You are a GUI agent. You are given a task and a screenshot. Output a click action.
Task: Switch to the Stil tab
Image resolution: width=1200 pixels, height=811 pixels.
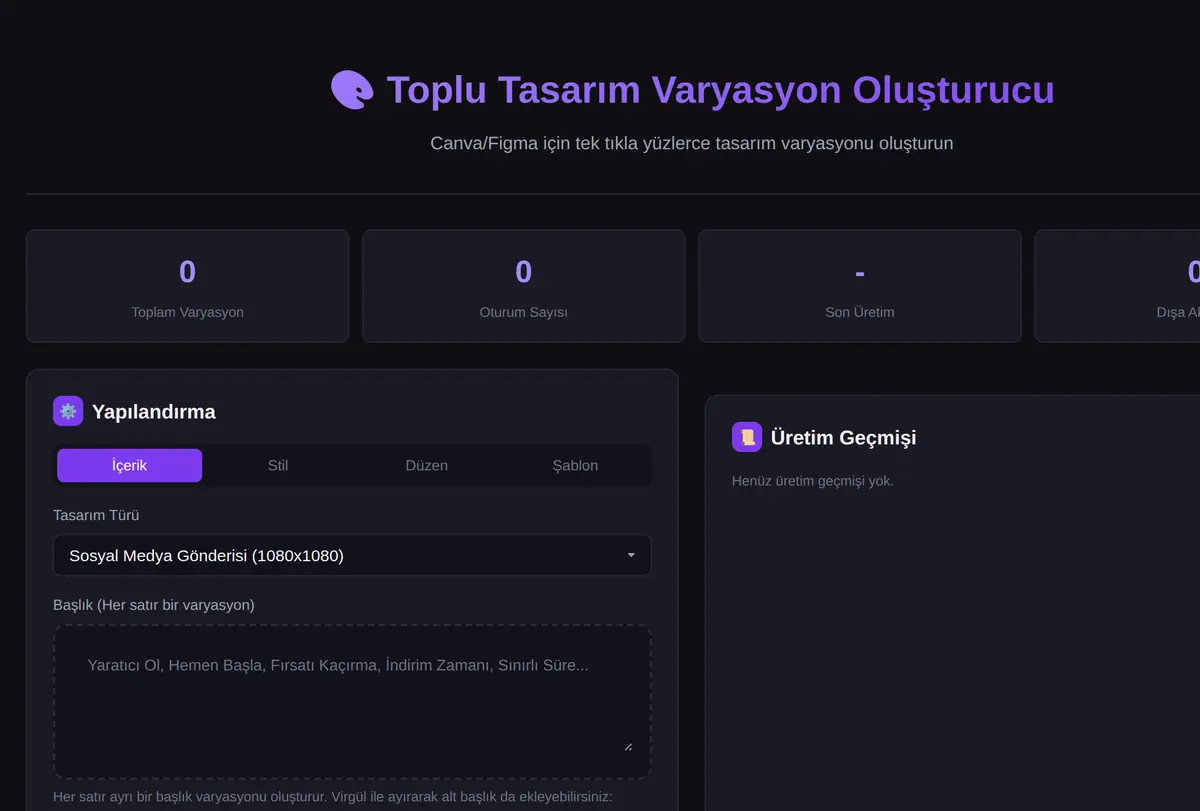[x=278, y=465]
